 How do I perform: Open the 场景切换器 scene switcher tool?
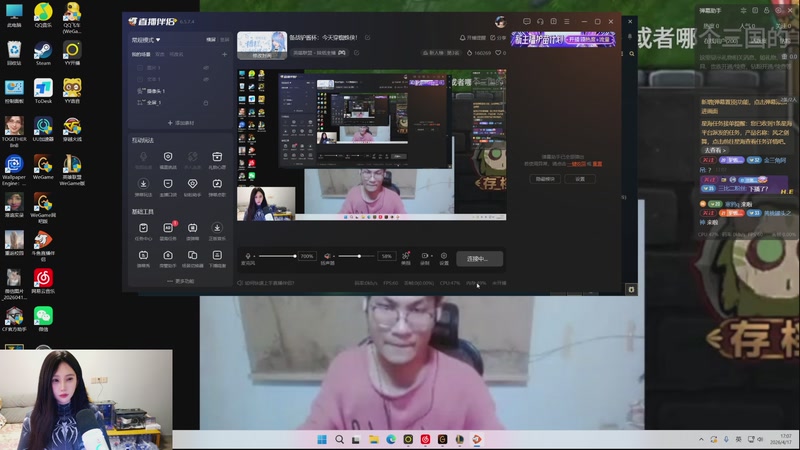tap(192, 255)
